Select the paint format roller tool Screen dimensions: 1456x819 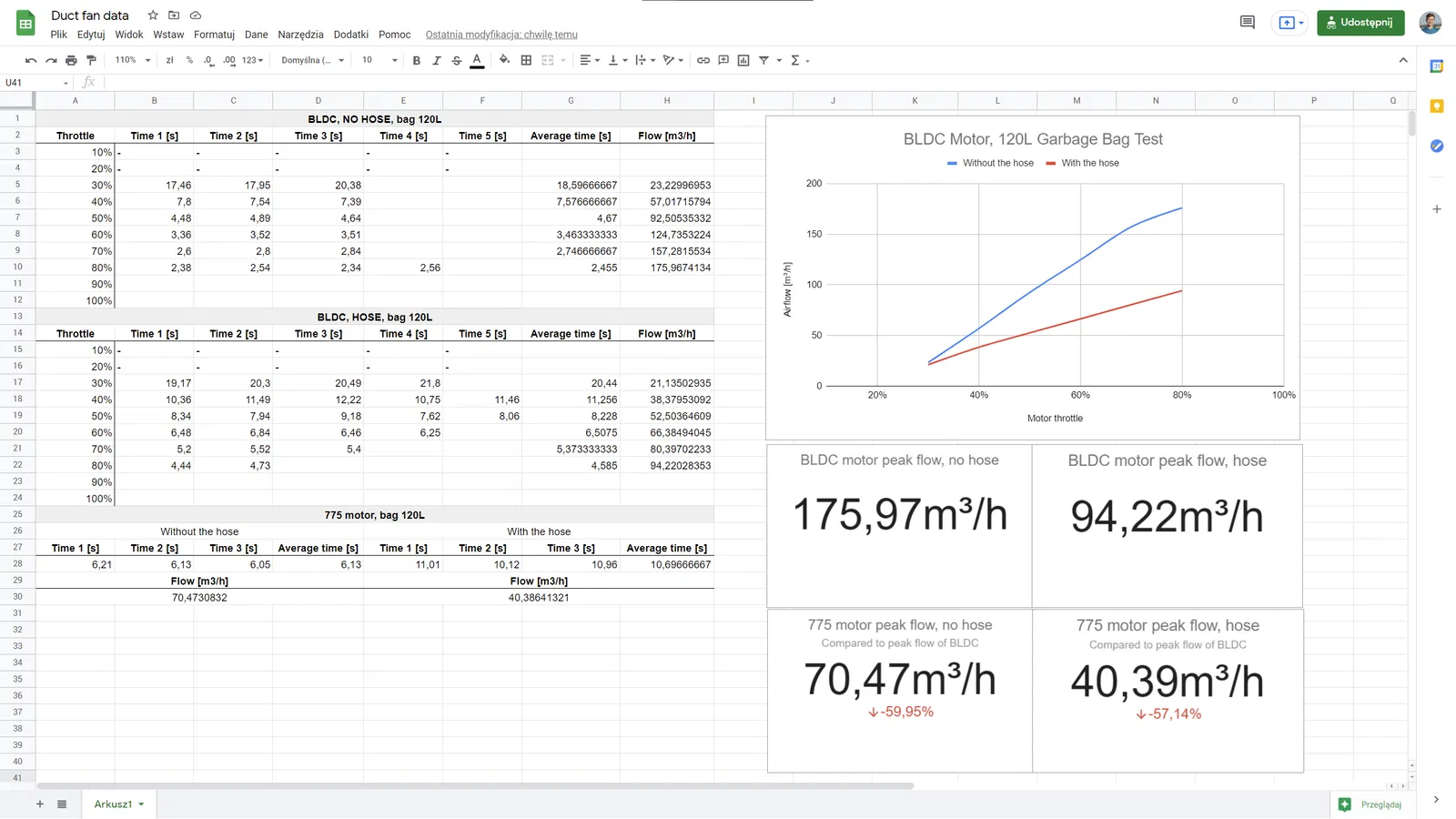[x=91, y=60]
